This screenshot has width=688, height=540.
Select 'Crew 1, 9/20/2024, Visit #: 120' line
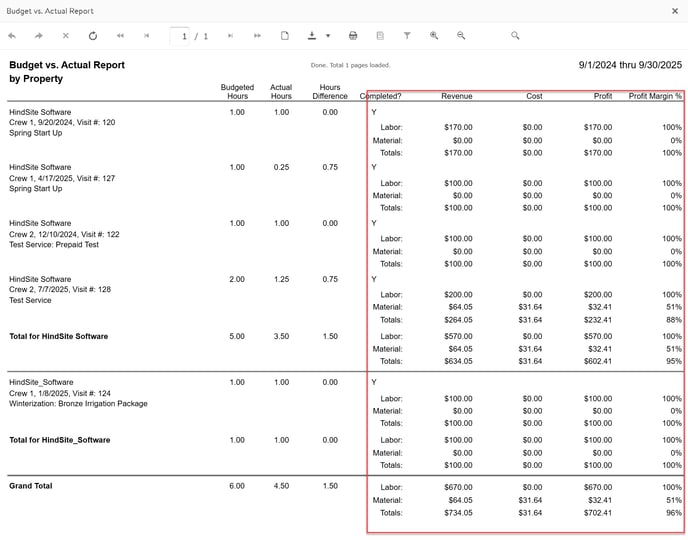coord(62,122)
